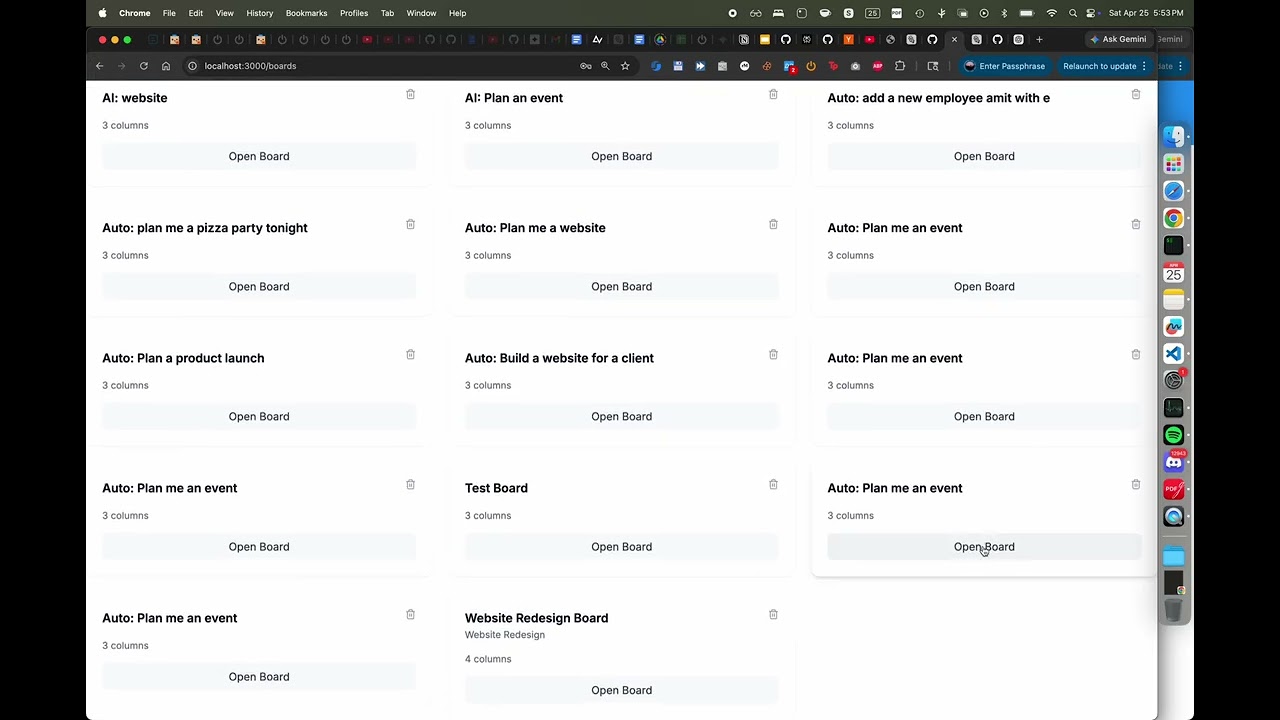Trash the 'pizza party tonight' board
Screen dimensions: 1280x720
410,224
